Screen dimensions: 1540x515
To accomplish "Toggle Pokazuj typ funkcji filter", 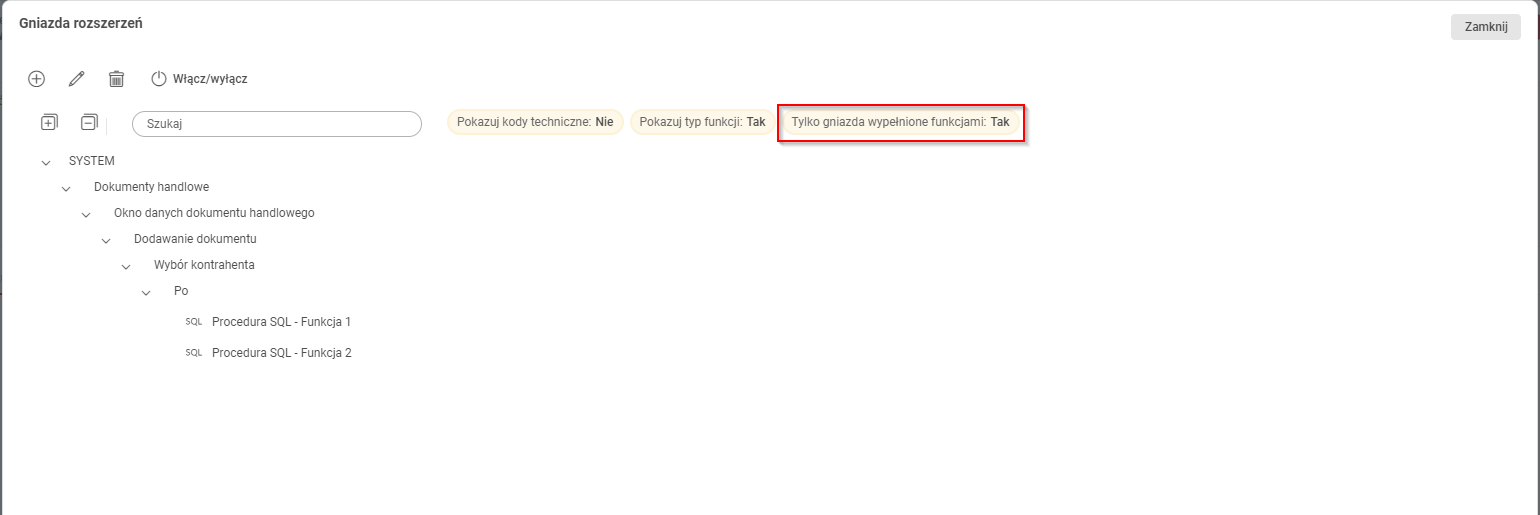I will (702, 122).
